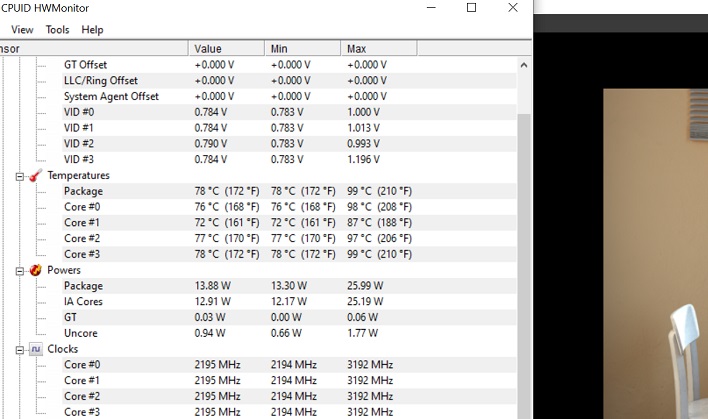Click VID #3 max value 1.196 V
The height and width of the screenshot is (419, 708).
[x=363, y=160]
